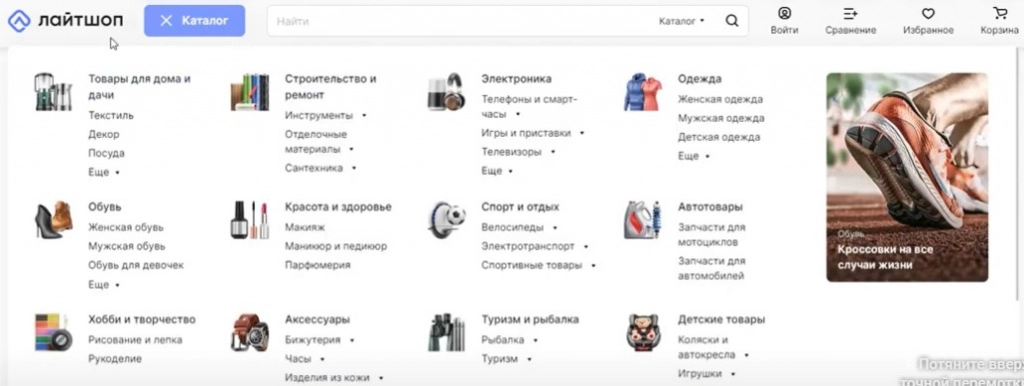Viewport: 1024px width, 386px height.
Task: Open the Детские товары category
Action: click(721, 319)
